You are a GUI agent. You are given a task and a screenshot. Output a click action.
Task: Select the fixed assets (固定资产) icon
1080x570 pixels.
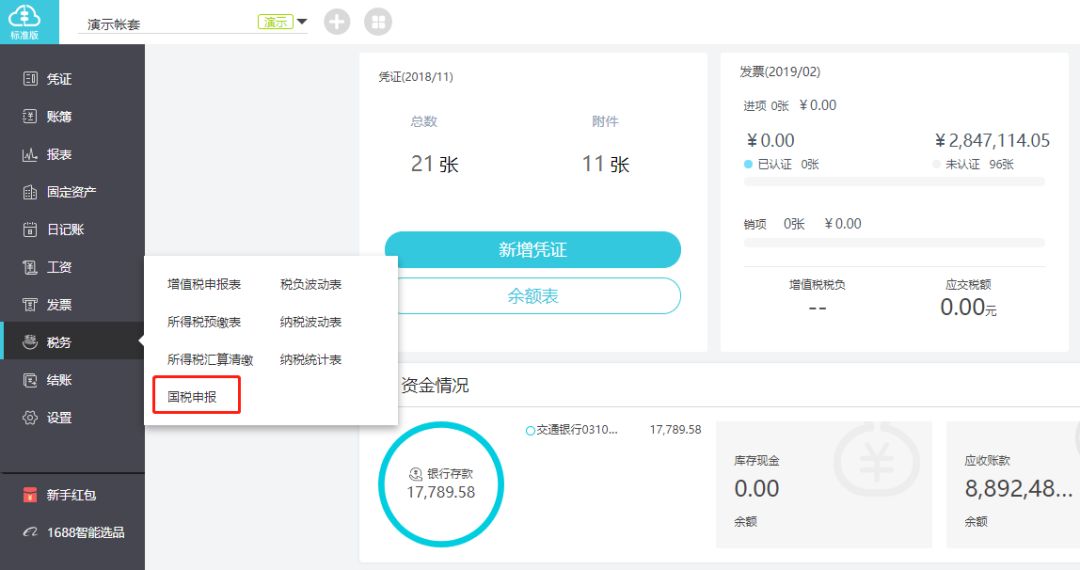coord(30,192)
